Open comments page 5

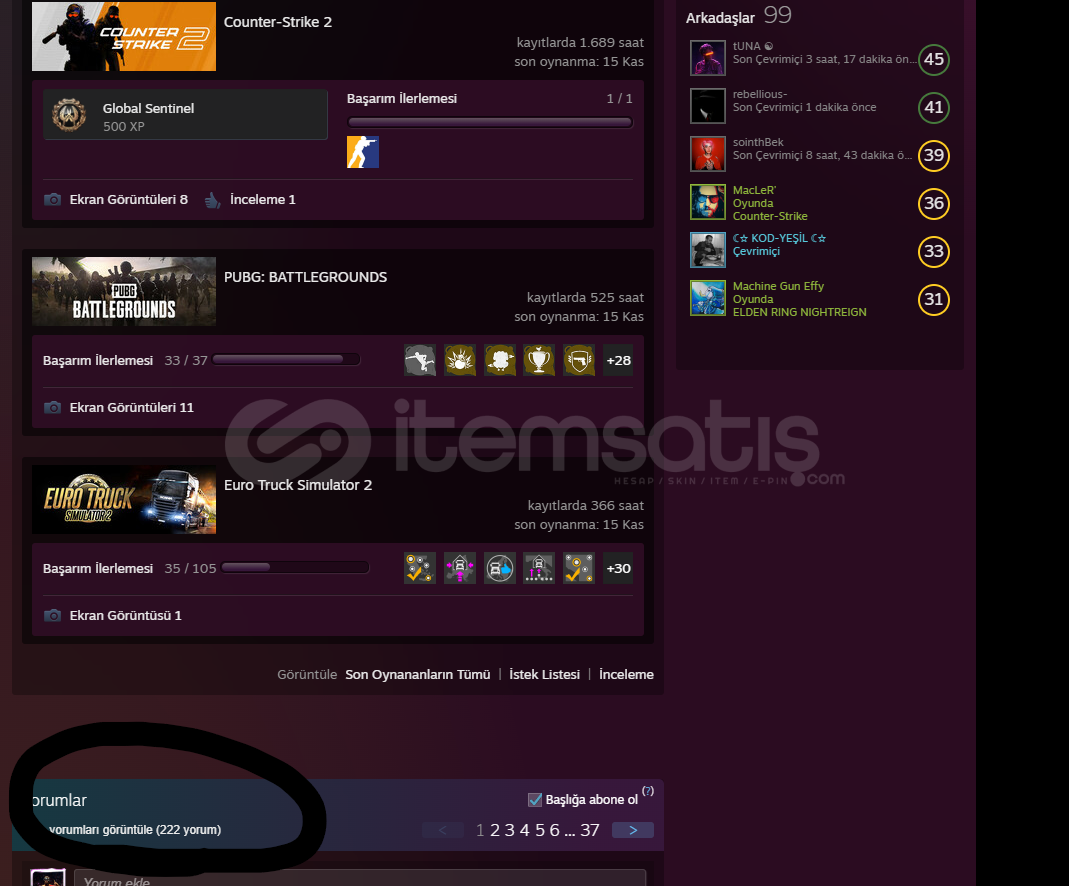(540, 830)
